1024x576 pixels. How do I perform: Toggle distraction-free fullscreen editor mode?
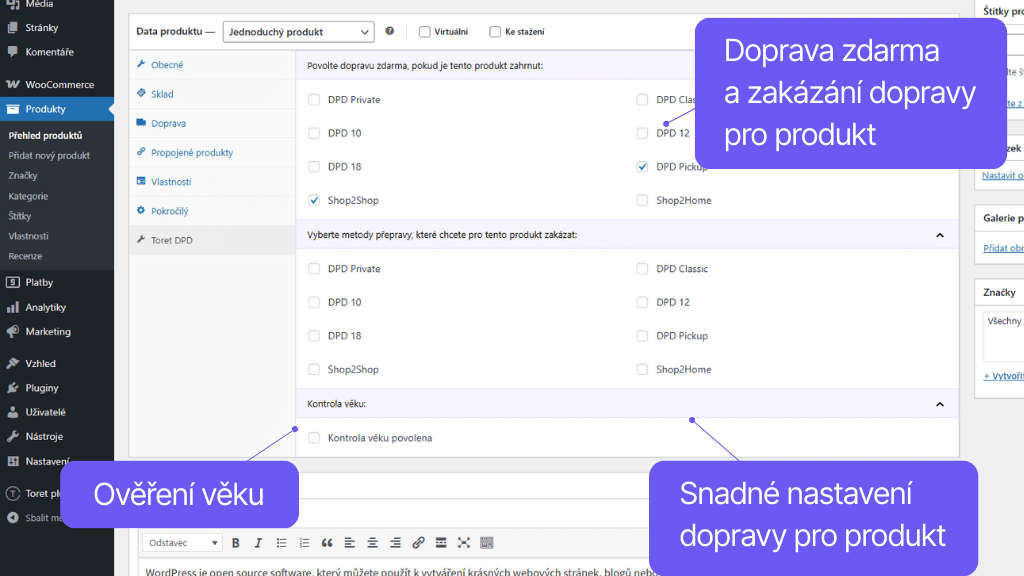(x=464, y=543)
